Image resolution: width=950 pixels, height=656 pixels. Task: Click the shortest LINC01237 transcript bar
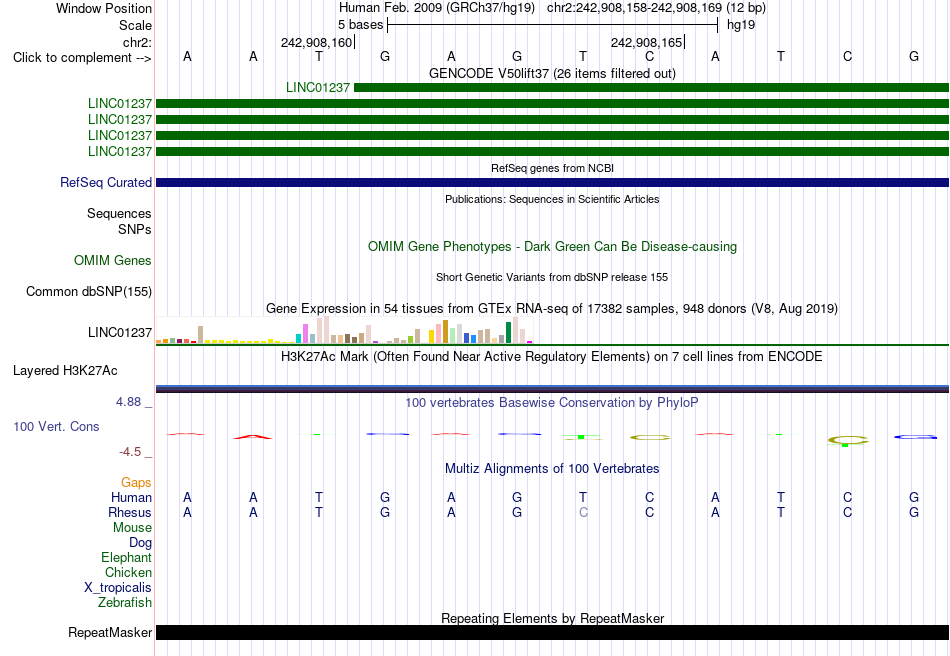point(651,88)
